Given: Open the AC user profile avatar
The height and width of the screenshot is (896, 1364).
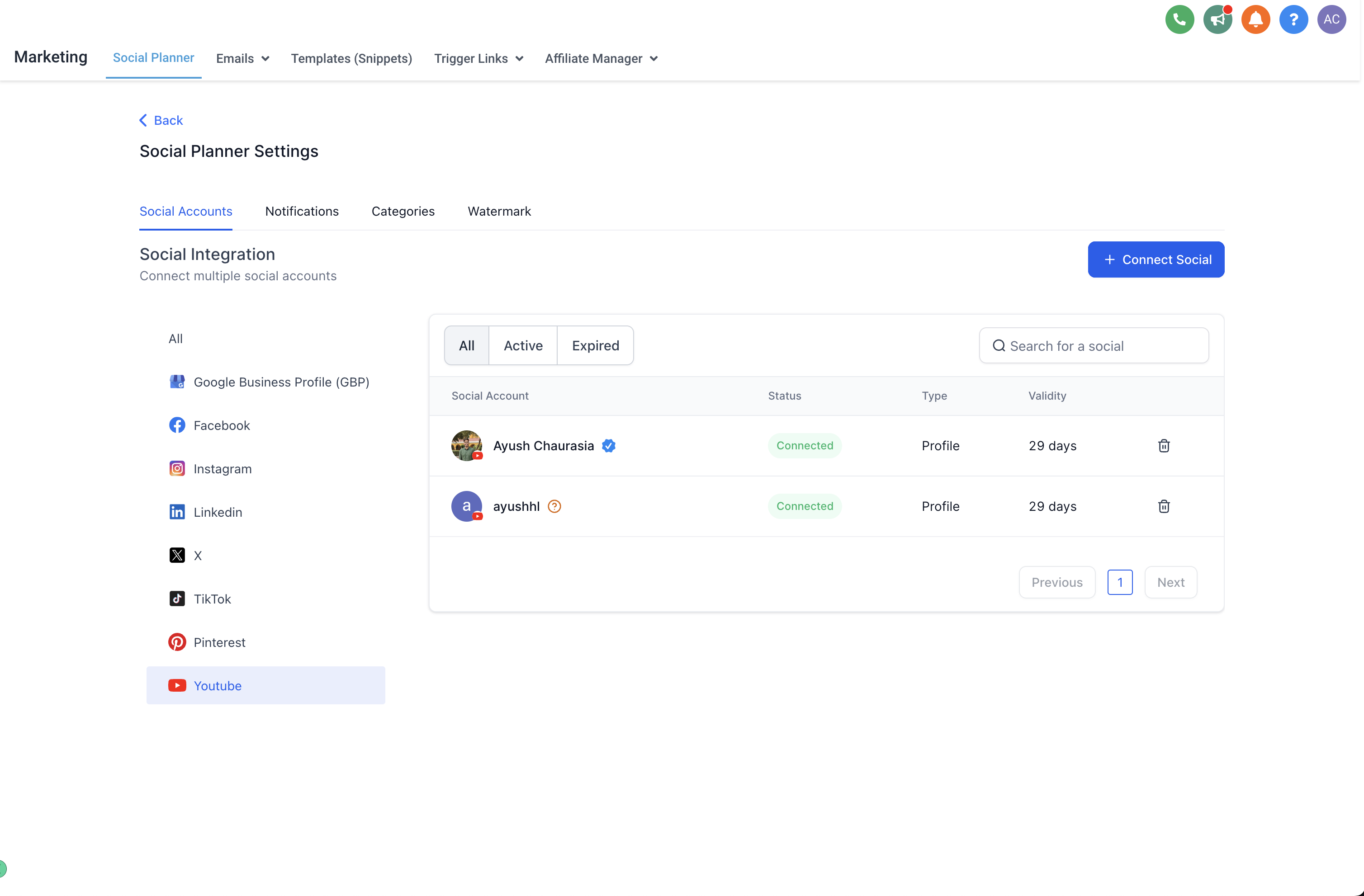Looking at the screenshot, I should (1331, 20).
